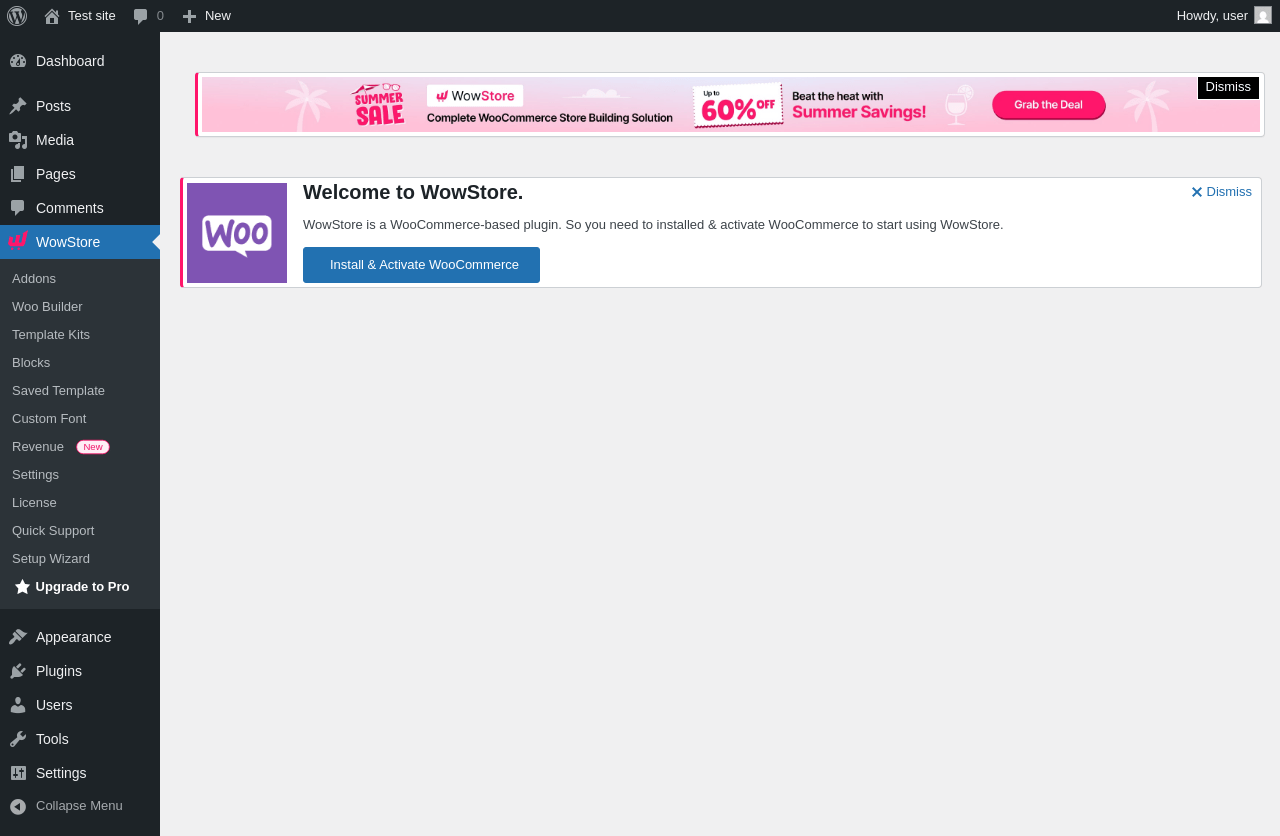
Task: Click the Tools wrench icon
Action: coord(18,739)
